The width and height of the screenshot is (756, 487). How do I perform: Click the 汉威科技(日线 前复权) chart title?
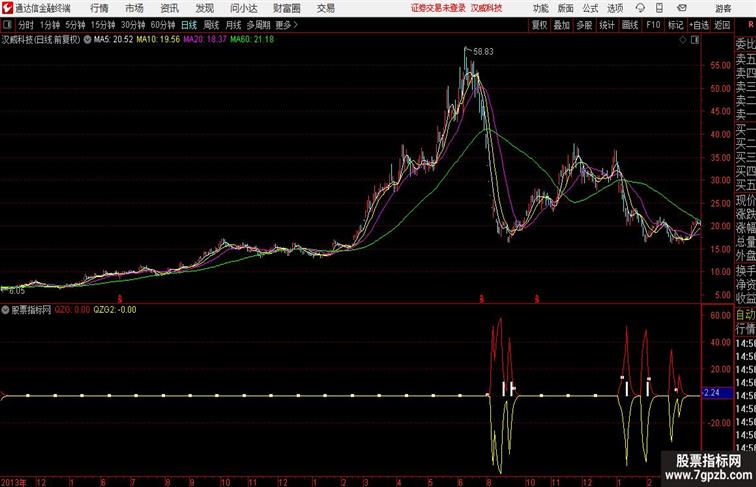(41, 40)
